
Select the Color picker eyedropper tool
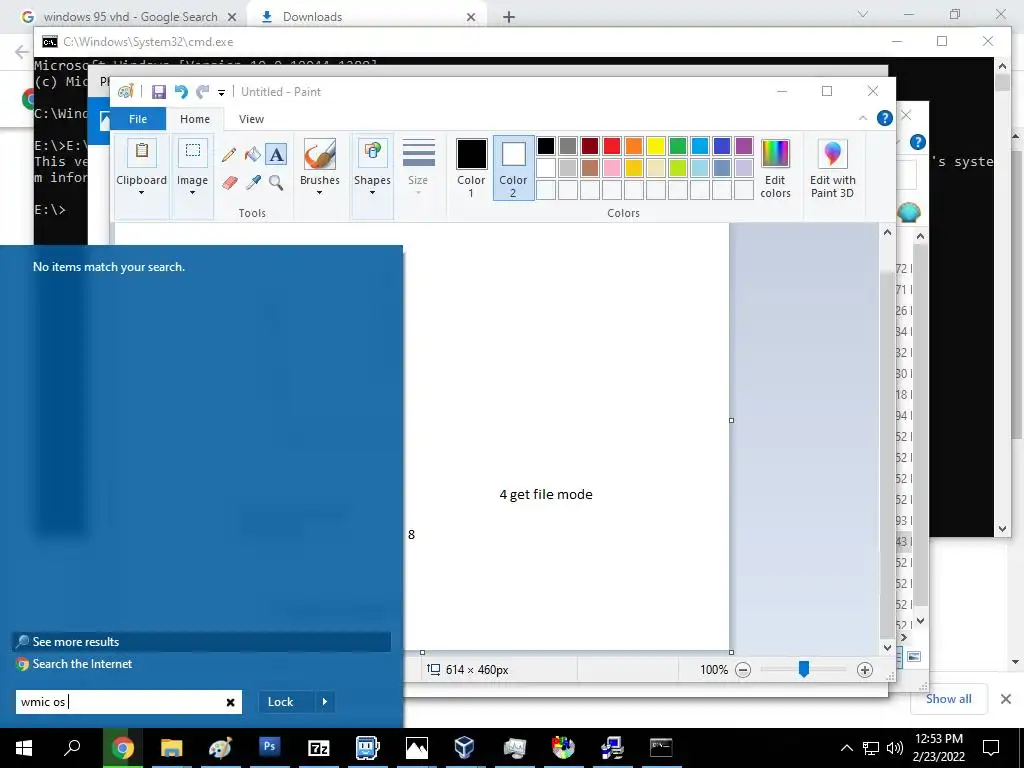point(253,182)
